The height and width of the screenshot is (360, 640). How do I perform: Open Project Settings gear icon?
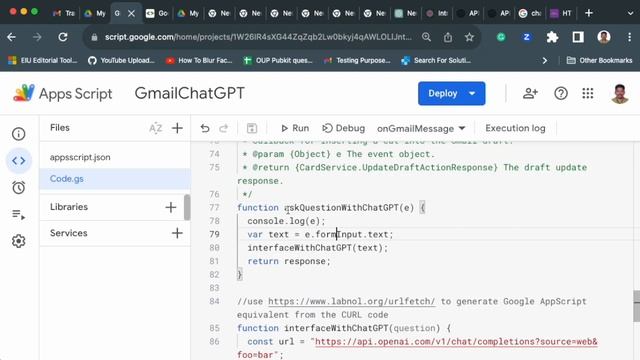click(x=18, y=241)
